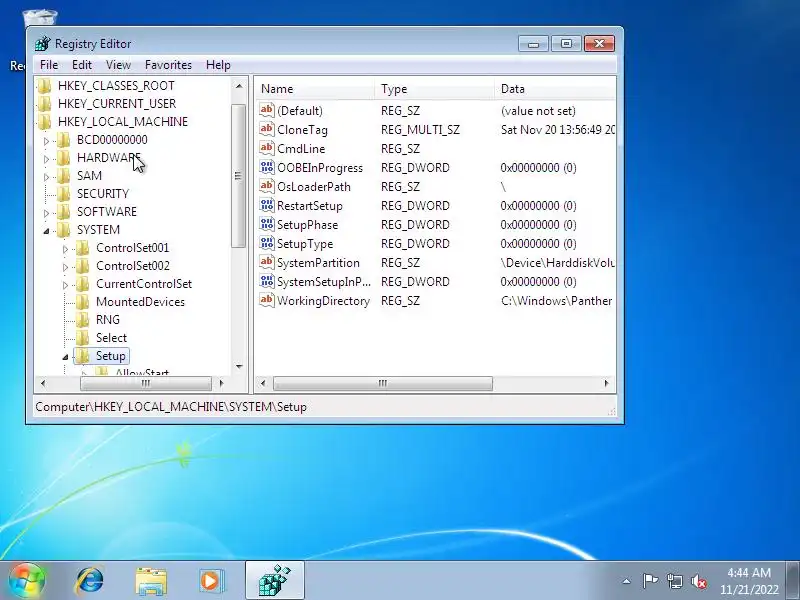Select the HKEY_CLASSES_ROOT folder icon
The image size is (800, 600).
44,86
